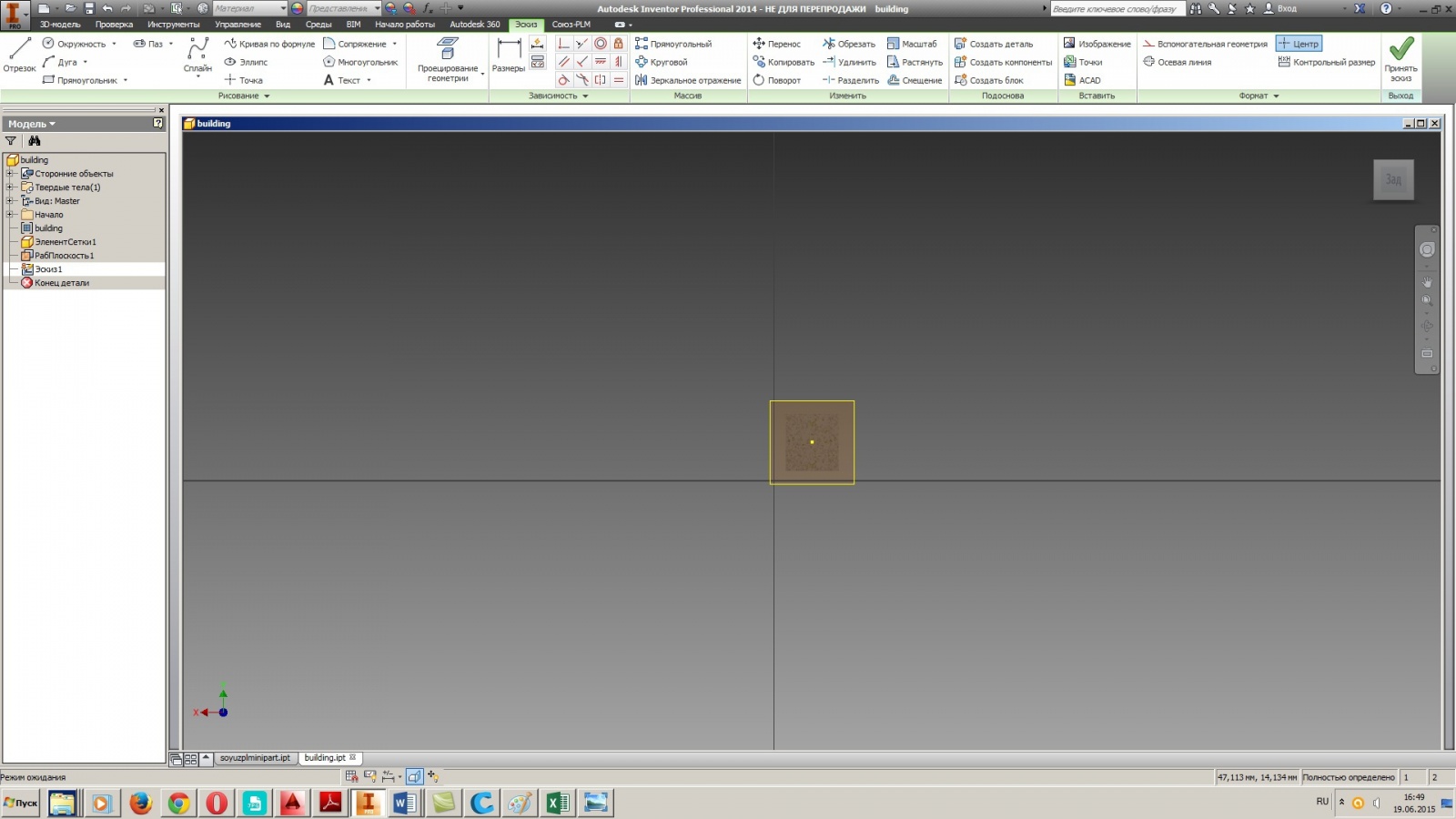Expand the Рисование panel dropdown
The image size is (1456, 819).
244,96
